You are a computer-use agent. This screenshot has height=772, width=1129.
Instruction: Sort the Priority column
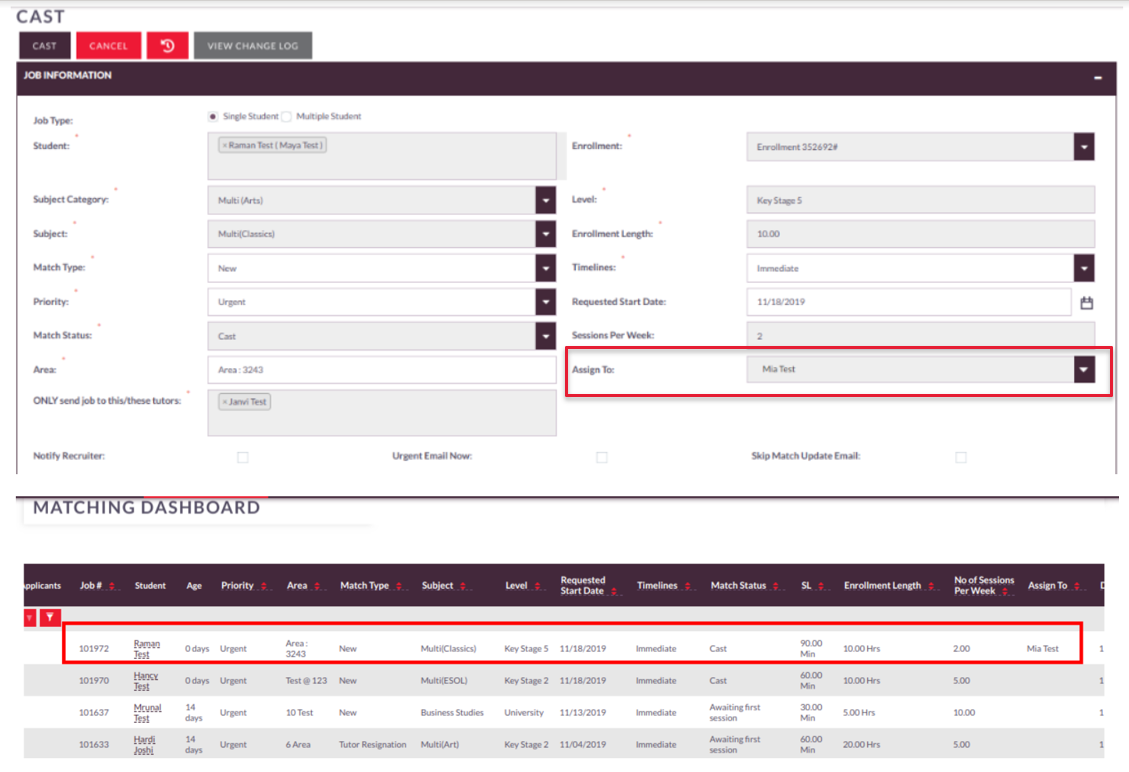pos(264,586)
